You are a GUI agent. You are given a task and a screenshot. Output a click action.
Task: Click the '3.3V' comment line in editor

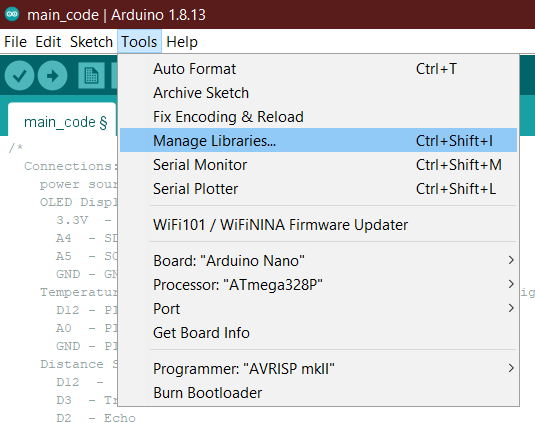tap(84, 220)
